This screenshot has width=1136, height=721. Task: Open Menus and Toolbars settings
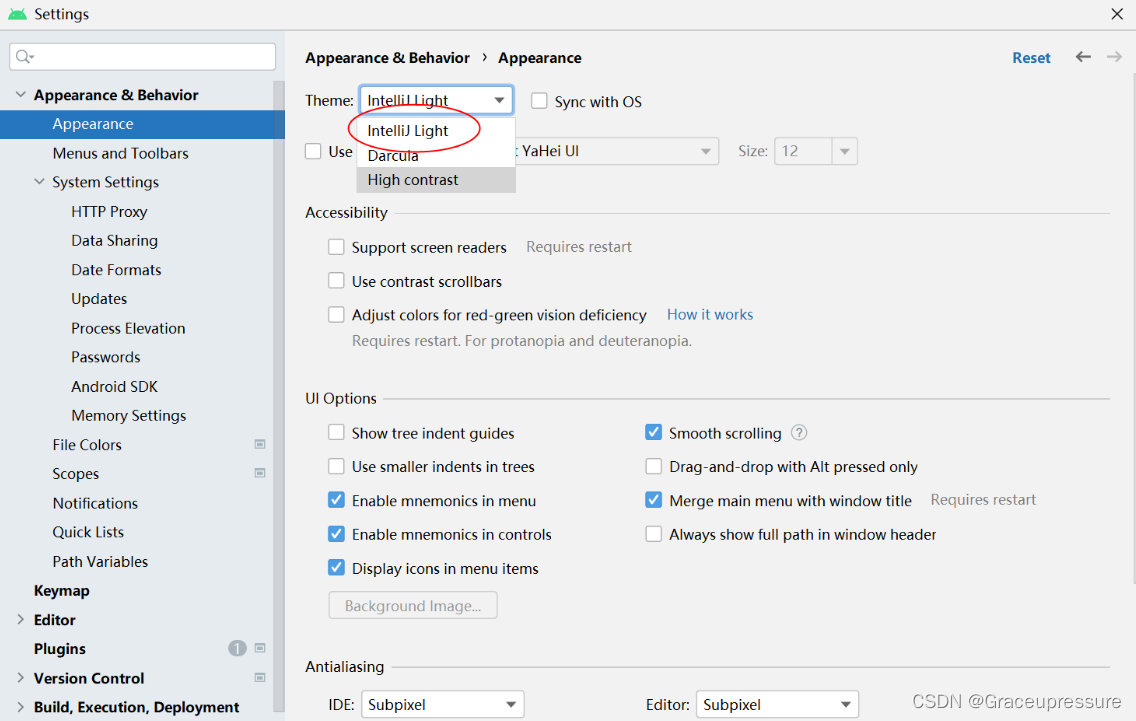[120, 153]
